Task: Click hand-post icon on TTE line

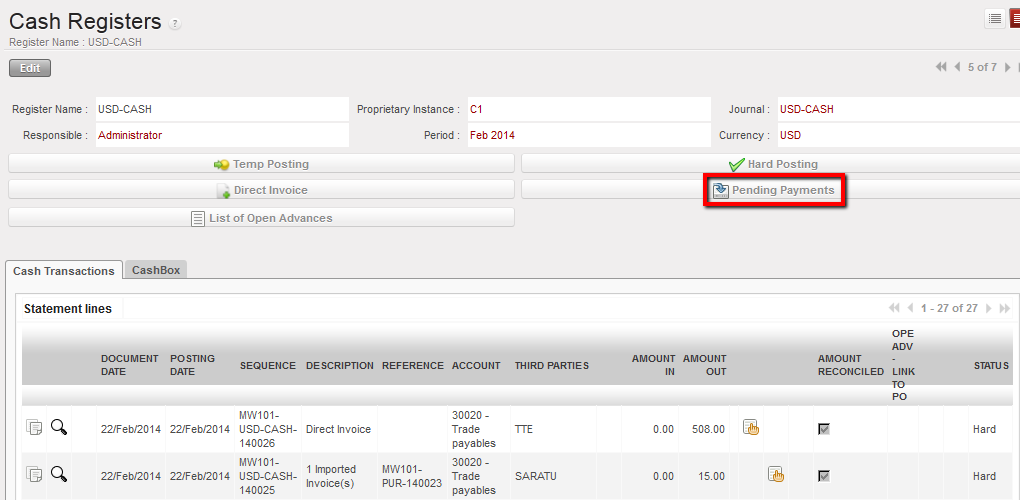Action: coord(751,428)
